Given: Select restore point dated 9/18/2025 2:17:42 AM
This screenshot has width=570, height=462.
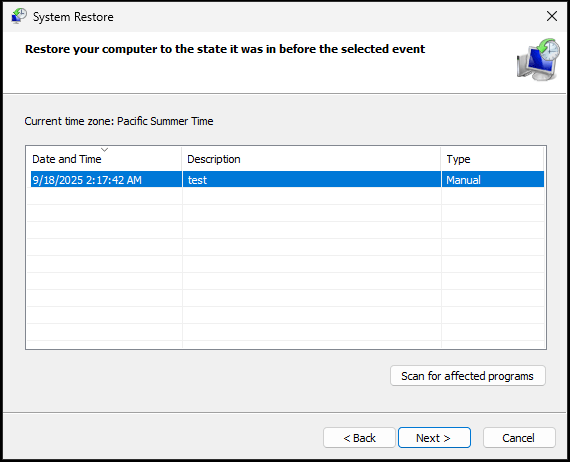Looking at the screenshot, I should point(287,180).
